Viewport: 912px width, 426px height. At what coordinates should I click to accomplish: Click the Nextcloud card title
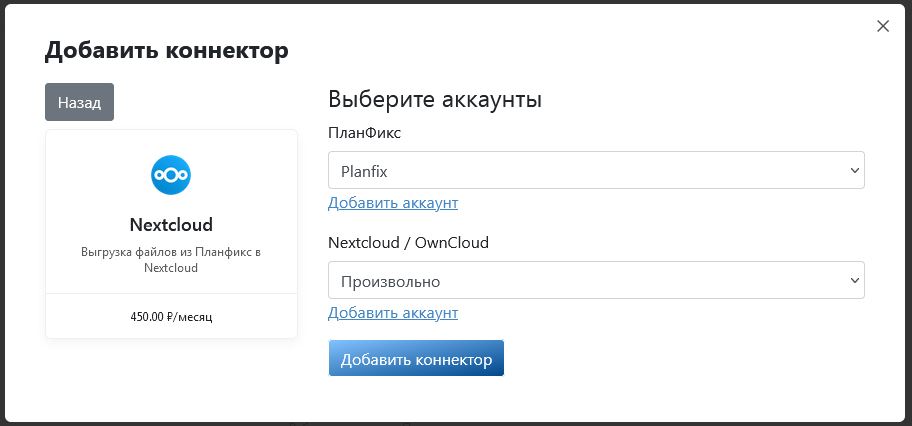171,225
